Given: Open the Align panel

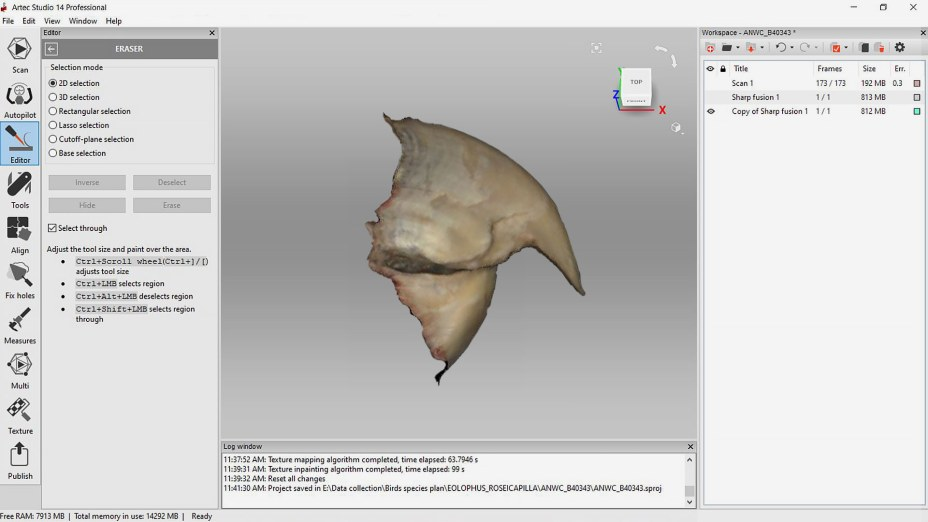Looking at the screenshot, I should pos(19,233).
